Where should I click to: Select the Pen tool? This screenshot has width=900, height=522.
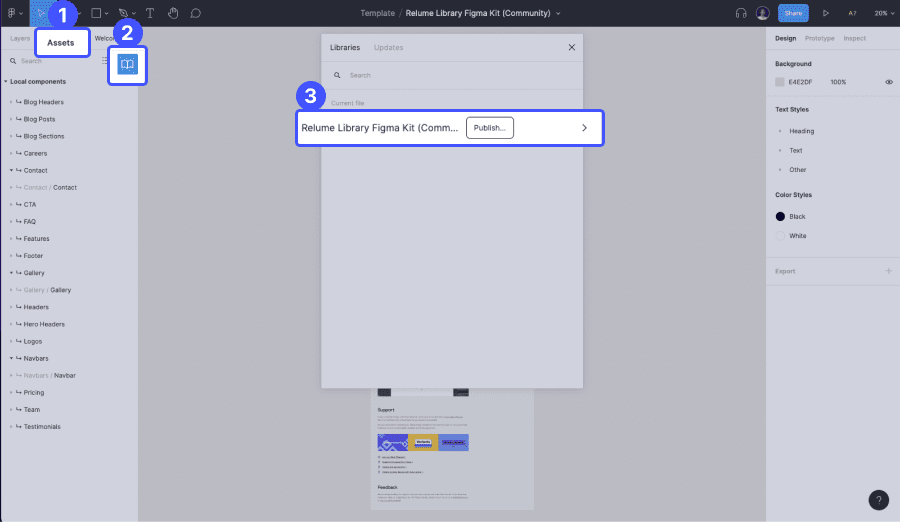click(123, 13)
